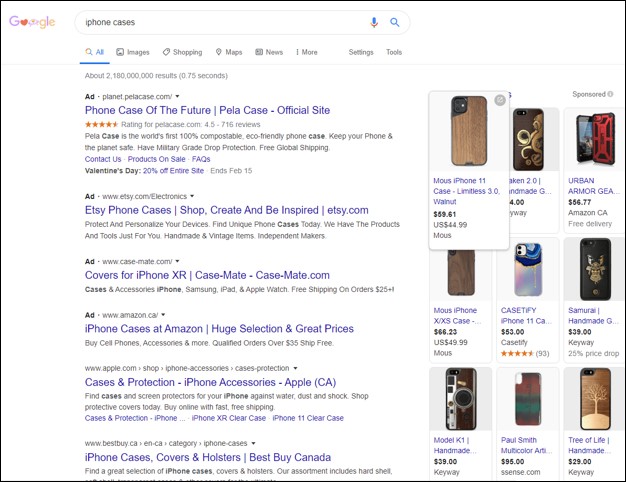The width and height of the screenshot is (626, 482).
Task: Open 'iPhone Cases, Covers & Holsters' Best Buy result
Action: pyautogui.click(x=208, y=457)
